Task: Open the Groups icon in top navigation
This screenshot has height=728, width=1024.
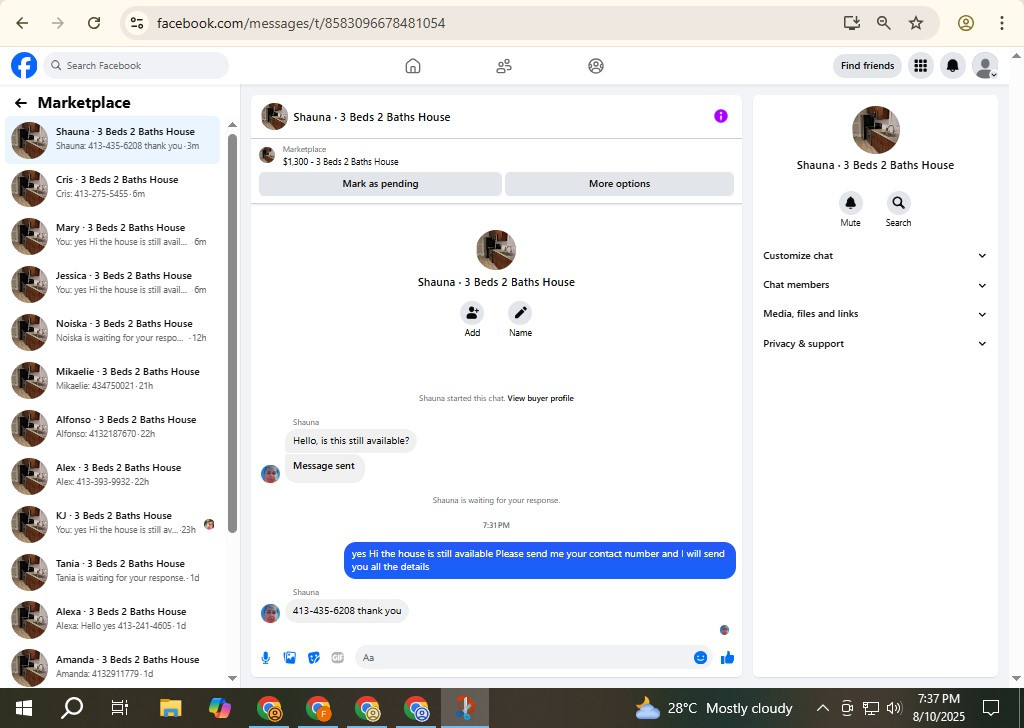Action: [x=596, y=66]
